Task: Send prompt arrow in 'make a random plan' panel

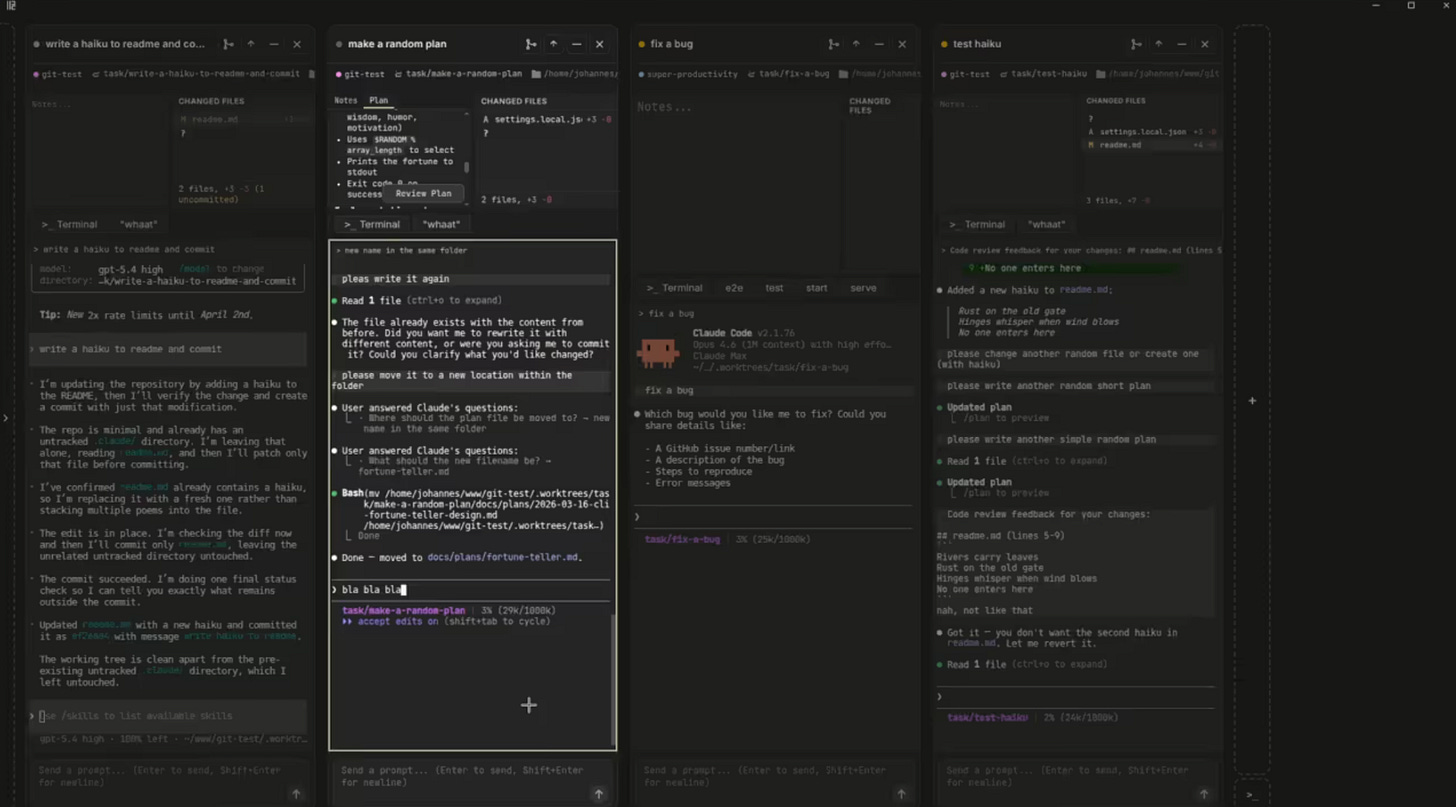Action: [x=598, y=794]
